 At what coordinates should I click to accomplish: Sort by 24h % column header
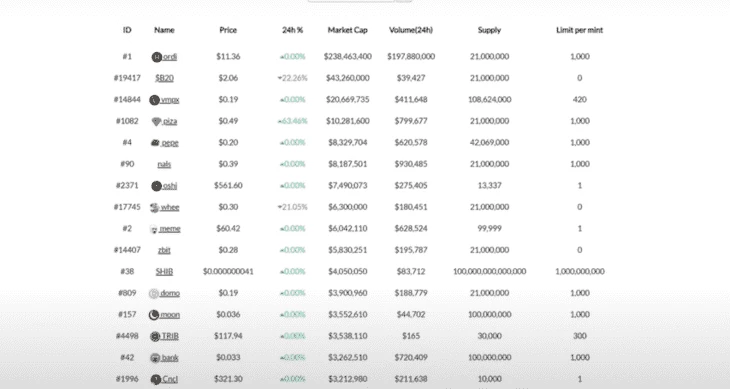pyautogui.click(x=292, y=30)
